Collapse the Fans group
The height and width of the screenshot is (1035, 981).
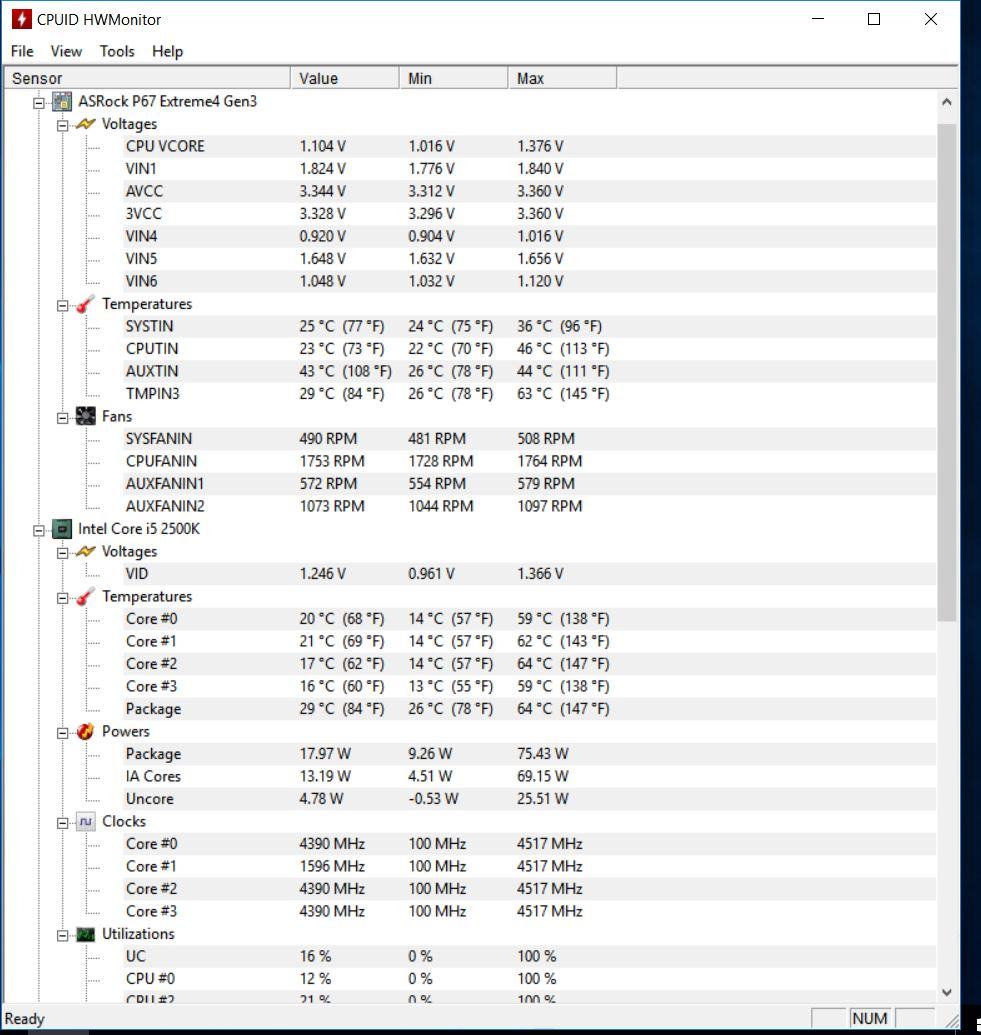click(63, 418)
